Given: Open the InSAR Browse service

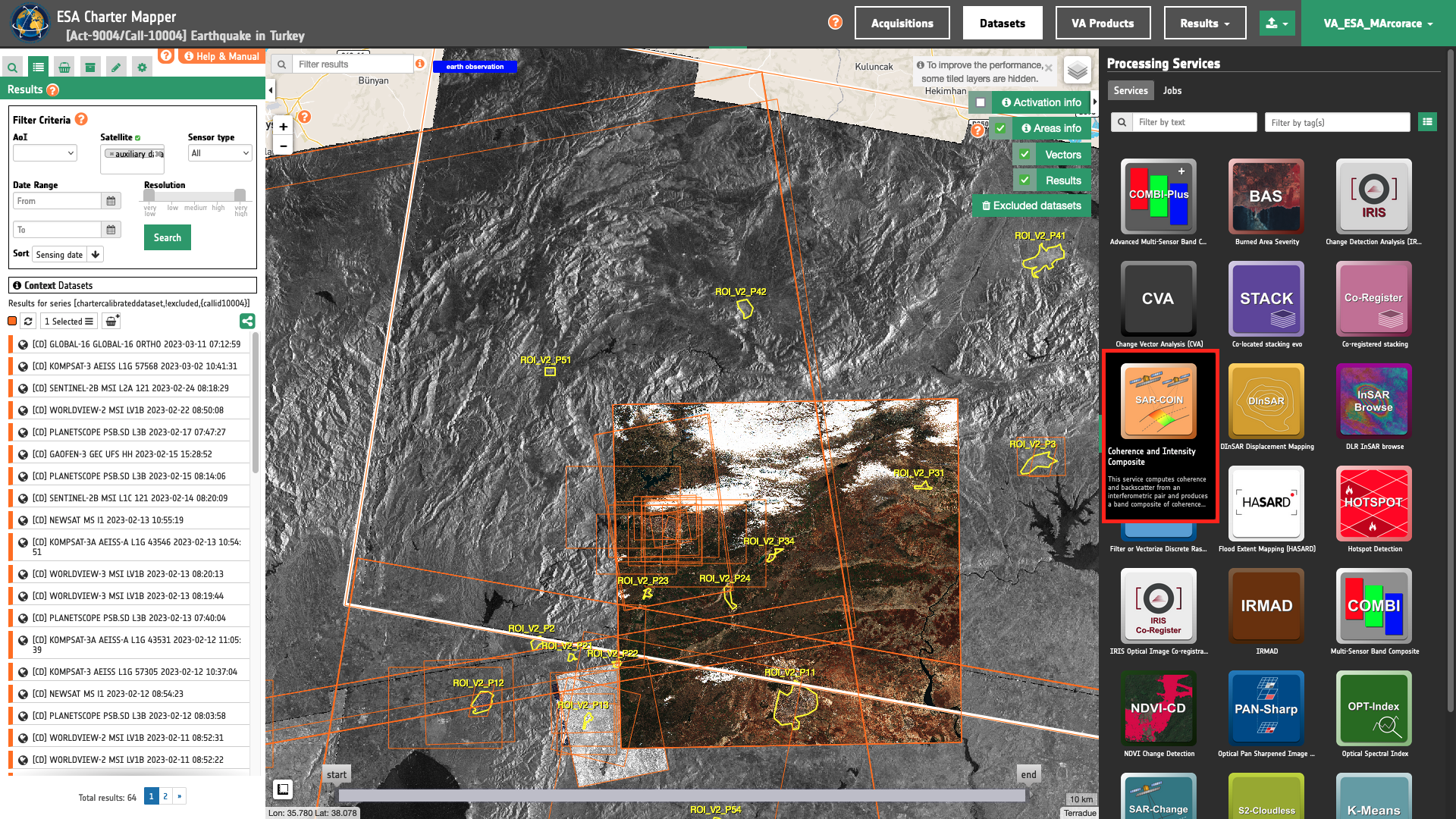Looking at the screenshot, I should pyautogui.click(x=1374, y=401).
